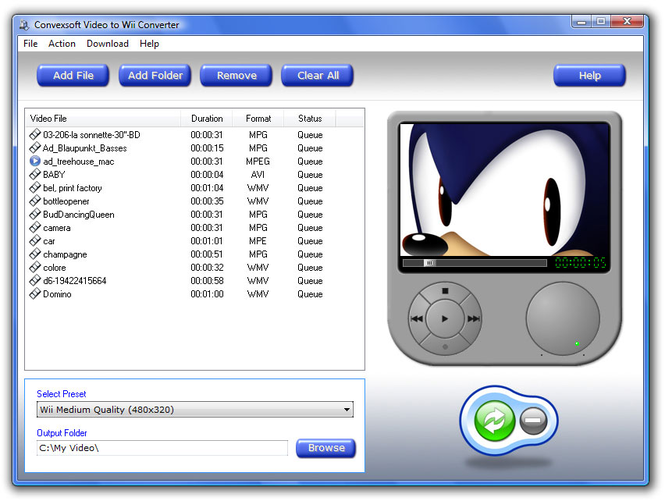This screenshot has height=501, width=665.
Task: Cancel conversion with the grey minus button
Action: 533,420
